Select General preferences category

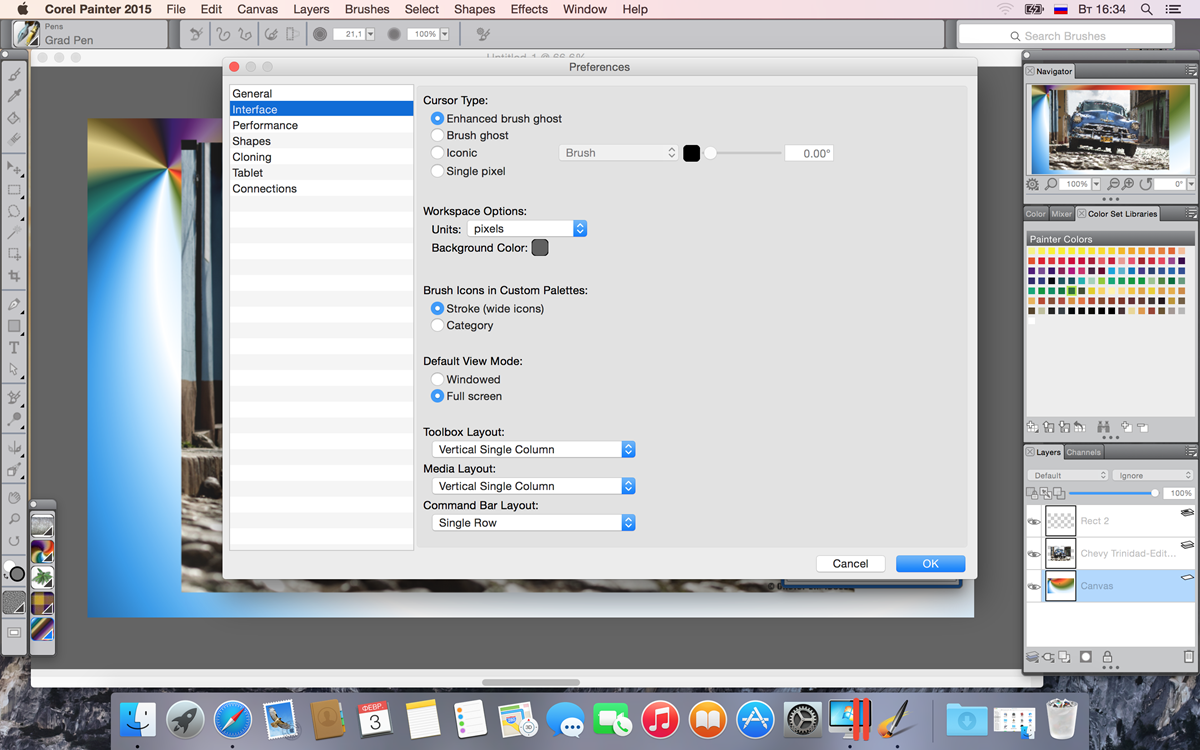click(321, 94)
